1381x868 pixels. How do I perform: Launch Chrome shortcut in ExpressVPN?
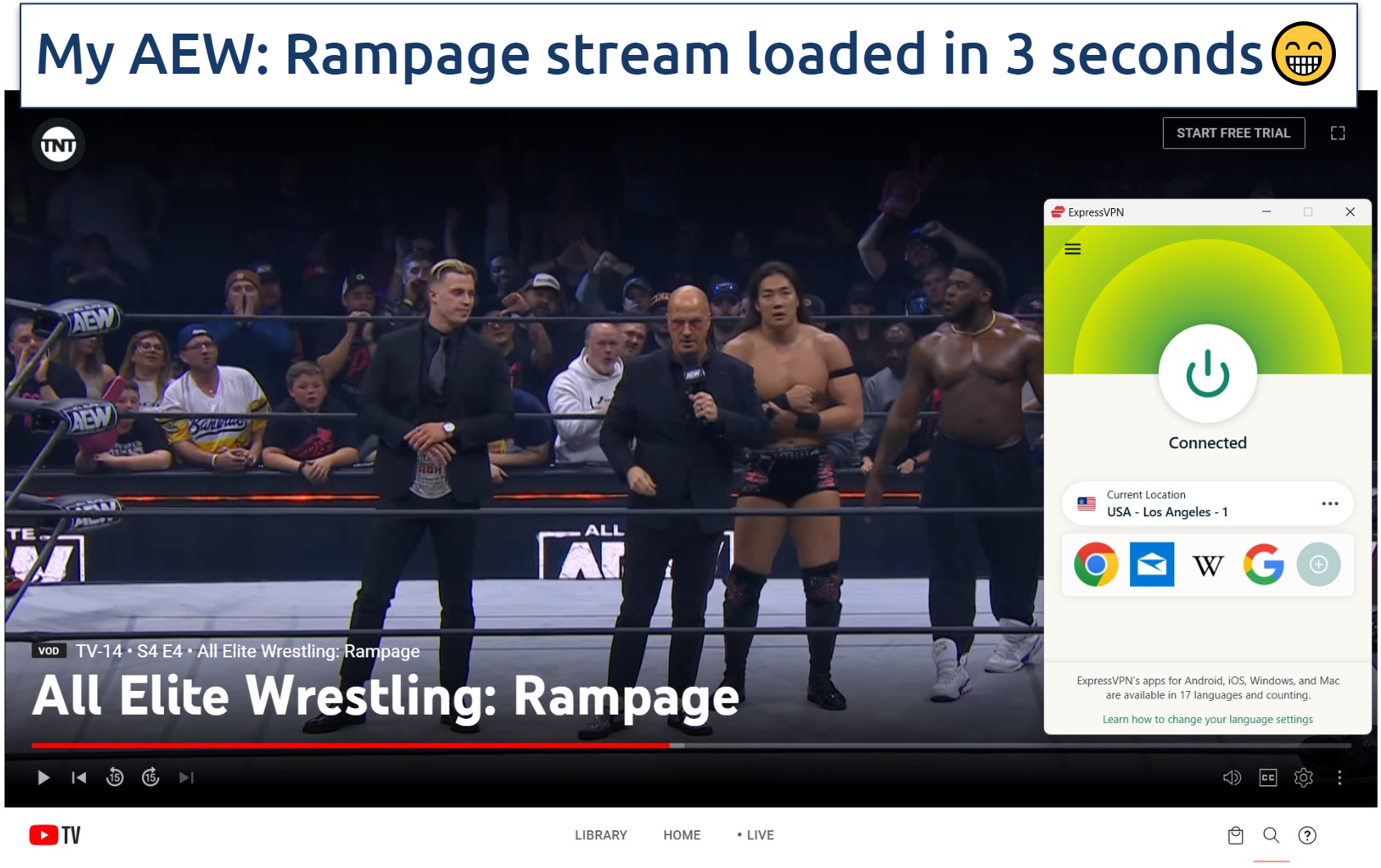(x=1096, y=565)
